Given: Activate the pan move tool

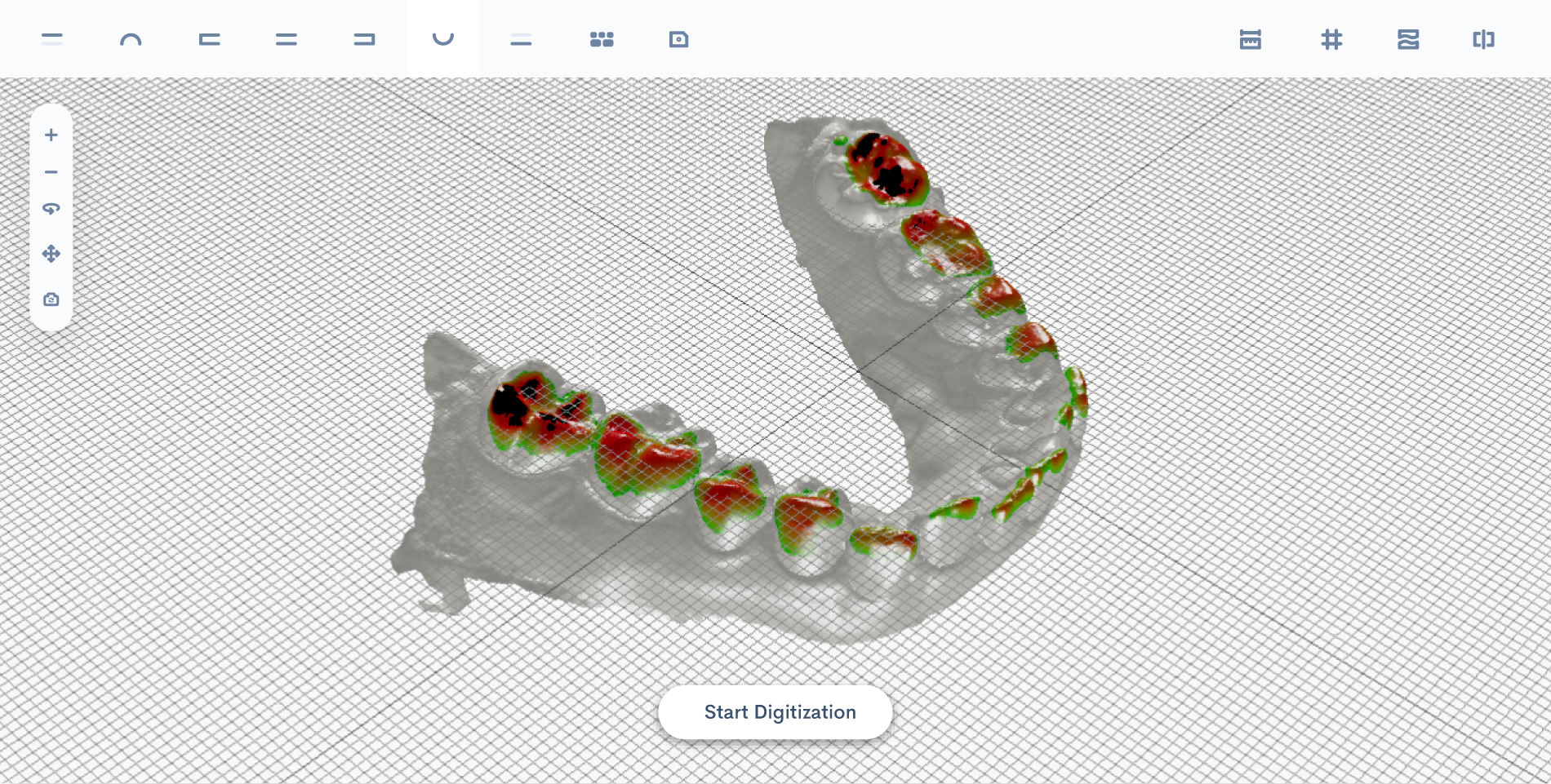Looking at the screenshot, I should 51,254.
